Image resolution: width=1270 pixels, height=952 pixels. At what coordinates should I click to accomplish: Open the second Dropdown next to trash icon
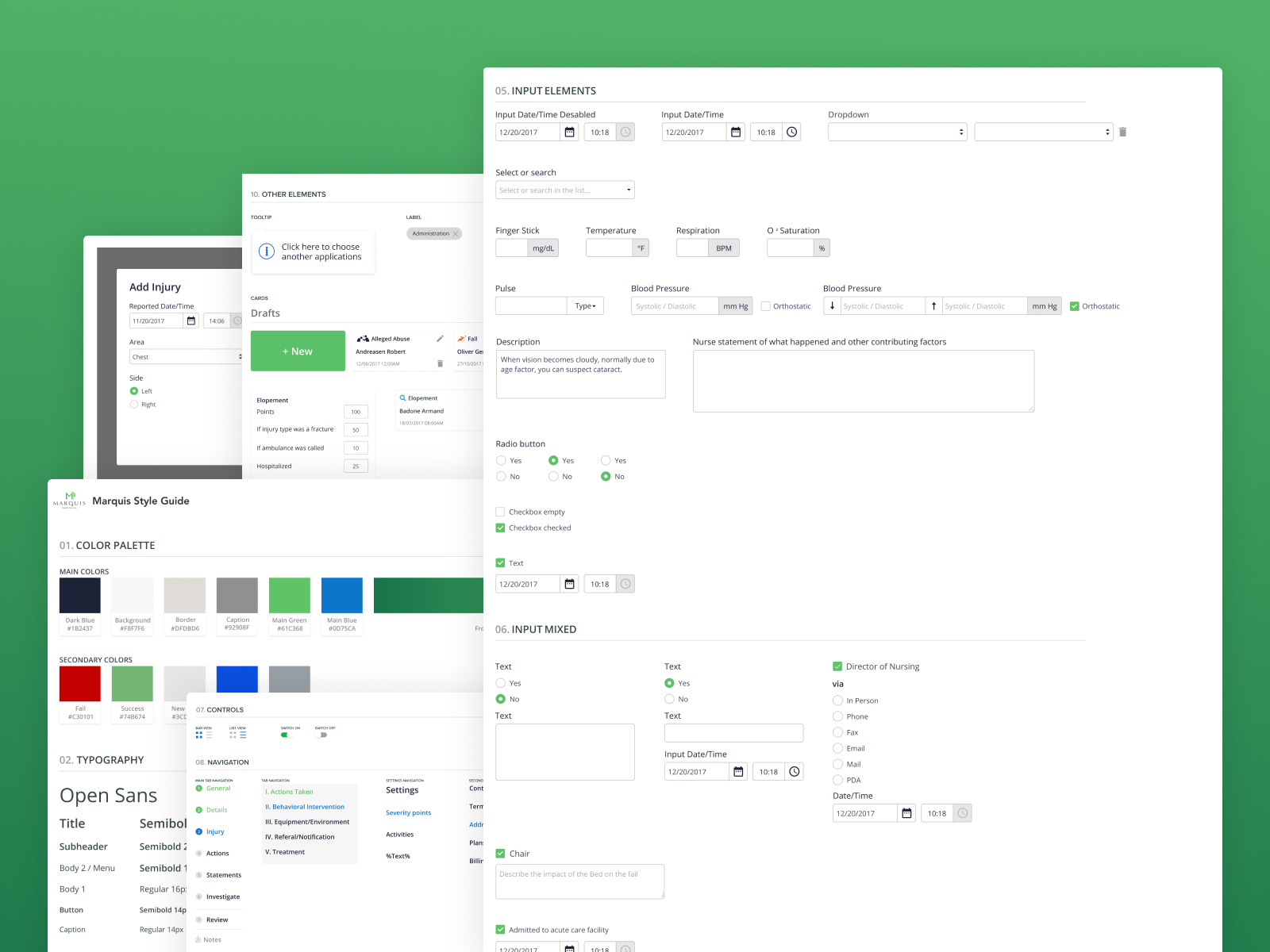pyautogui.click(x=1044, y=132)
